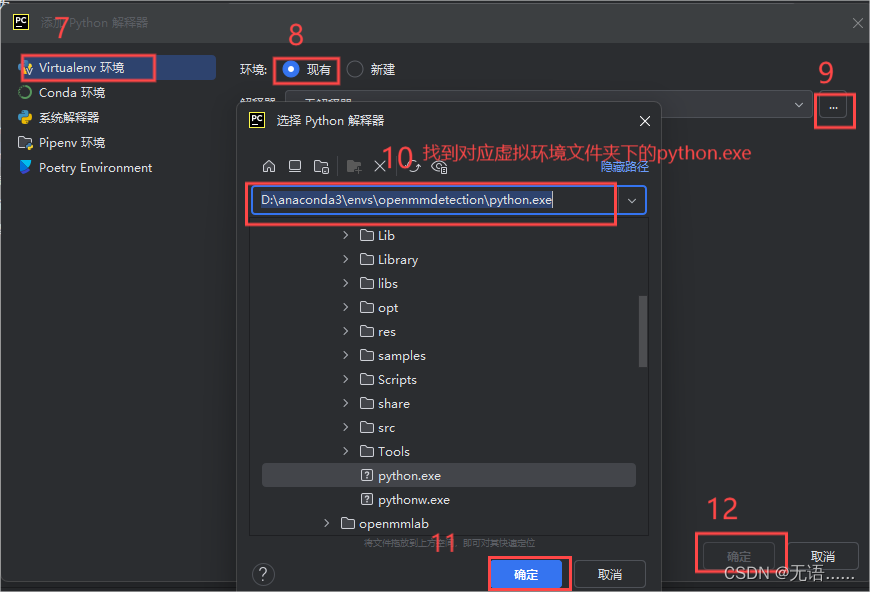This screenshot has height=592, width=870.
Task: Expand the opt folder
Action: pyautogui.click(x=346, y=307)
